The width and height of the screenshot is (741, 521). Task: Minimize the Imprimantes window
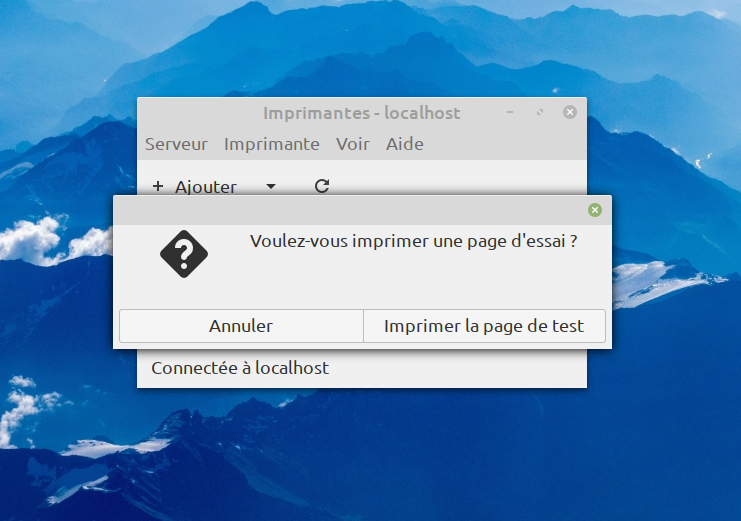[x=511, y=112]
